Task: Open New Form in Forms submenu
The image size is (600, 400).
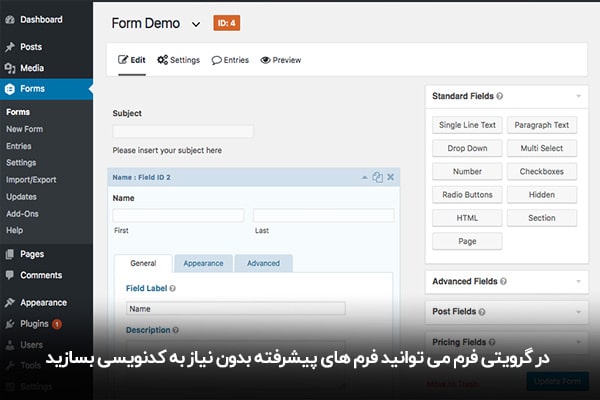Action: tap(24, 129)
